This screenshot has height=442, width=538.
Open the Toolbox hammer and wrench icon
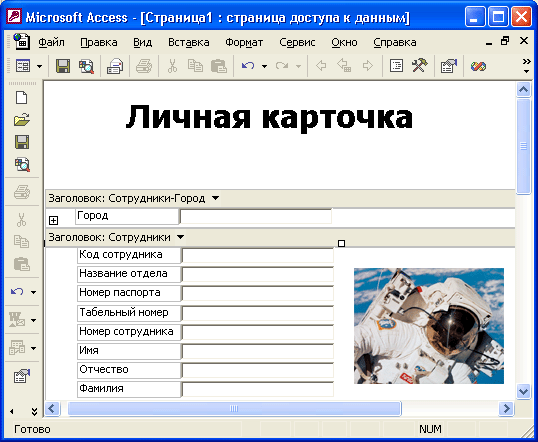pos(419,66)
